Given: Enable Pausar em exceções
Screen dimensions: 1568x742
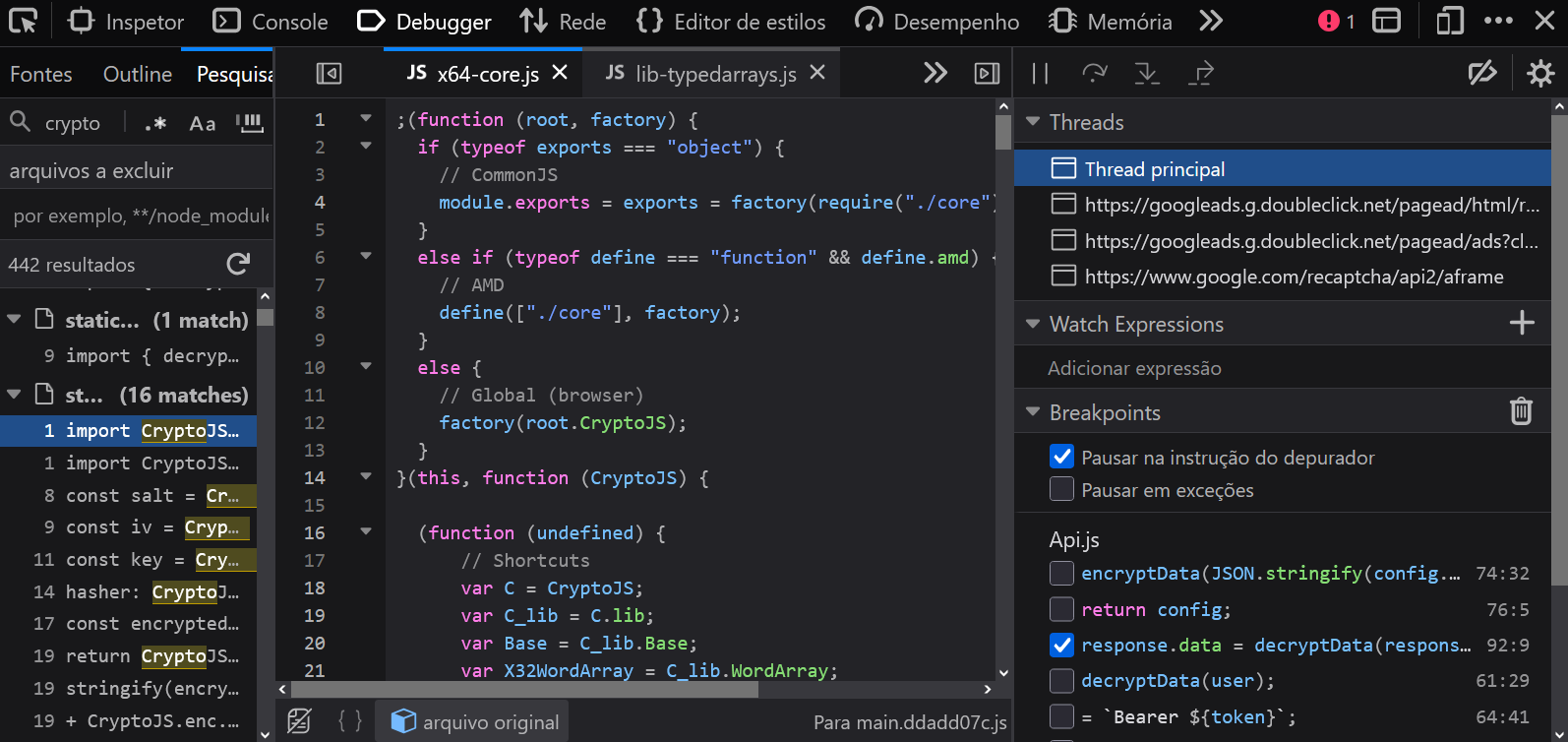Looking at the screenshot, I should point(1061,489).
